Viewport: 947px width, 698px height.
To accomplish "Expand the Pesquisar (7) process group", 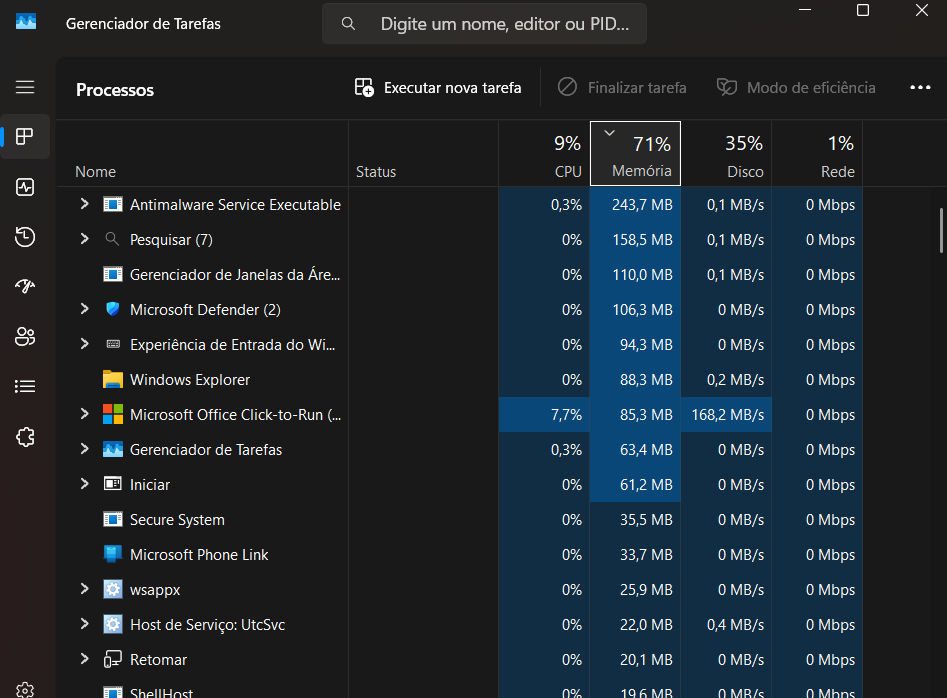I will (x=85, y=240).
